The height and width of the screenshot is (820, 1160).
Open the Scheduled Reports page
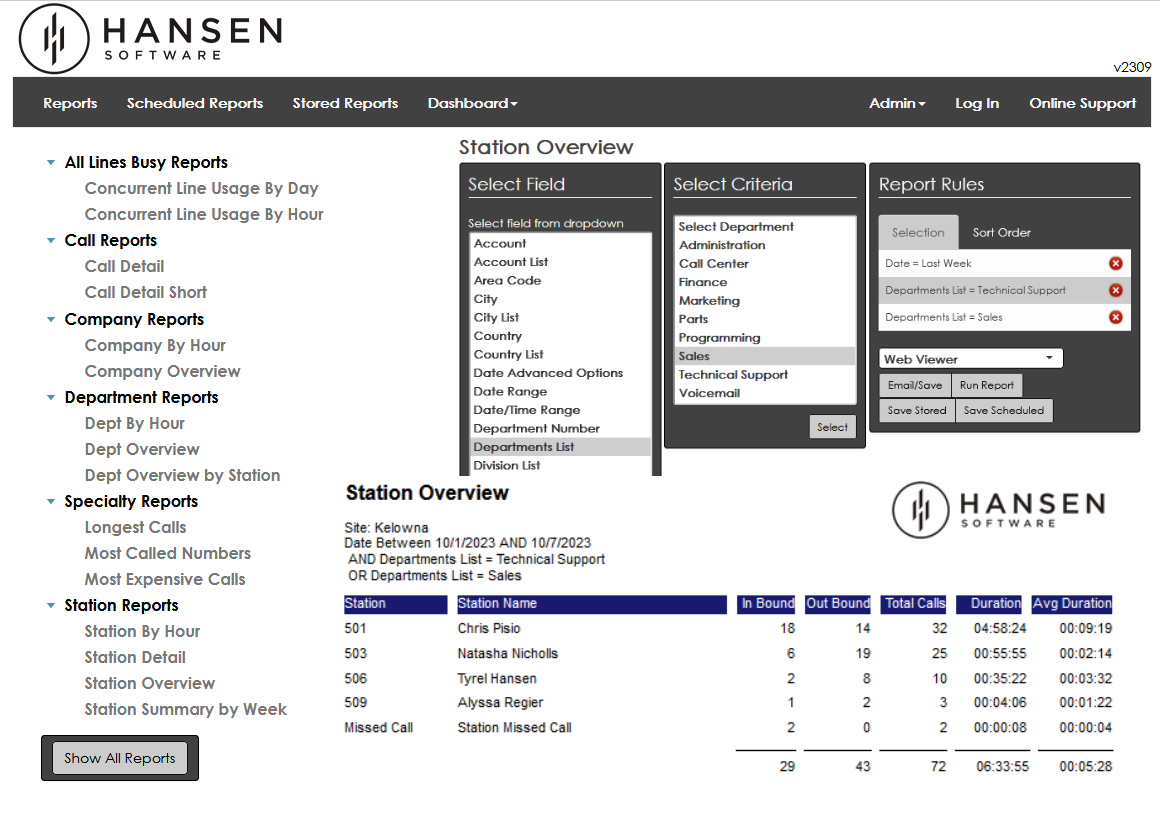coord(195,103)
